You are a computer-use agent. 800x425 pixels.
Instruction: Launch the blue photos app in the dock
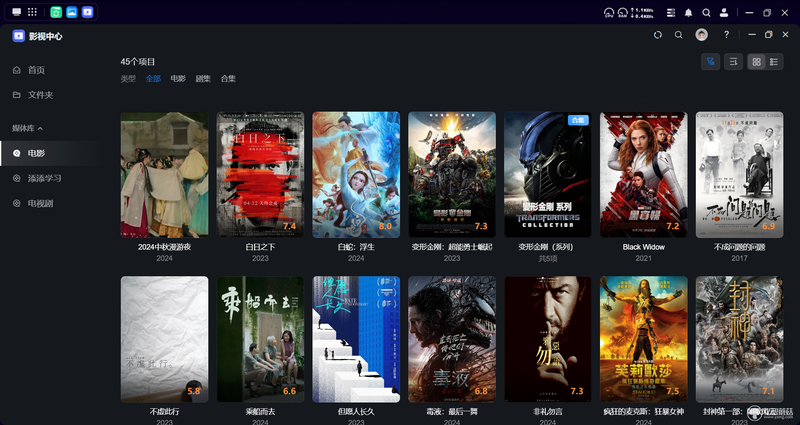click(72, 12)
